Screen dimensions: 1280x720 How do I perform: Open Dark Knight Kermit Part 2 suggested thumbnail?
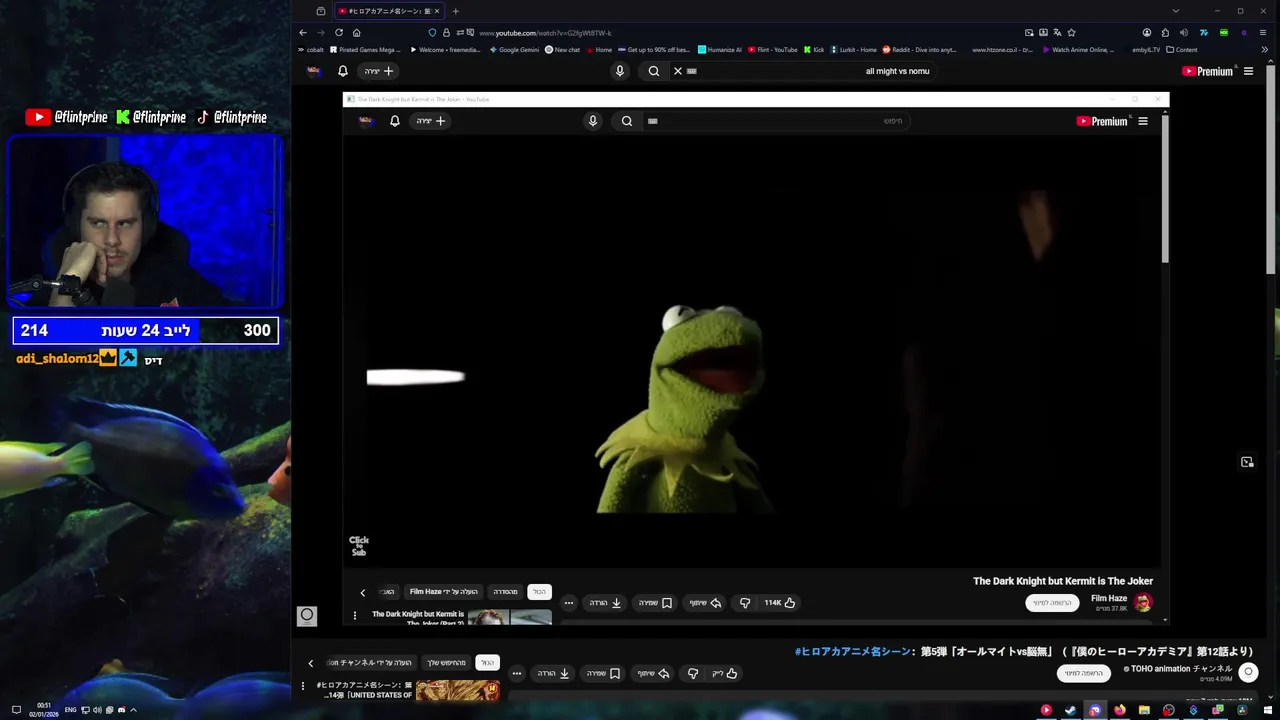510,617
